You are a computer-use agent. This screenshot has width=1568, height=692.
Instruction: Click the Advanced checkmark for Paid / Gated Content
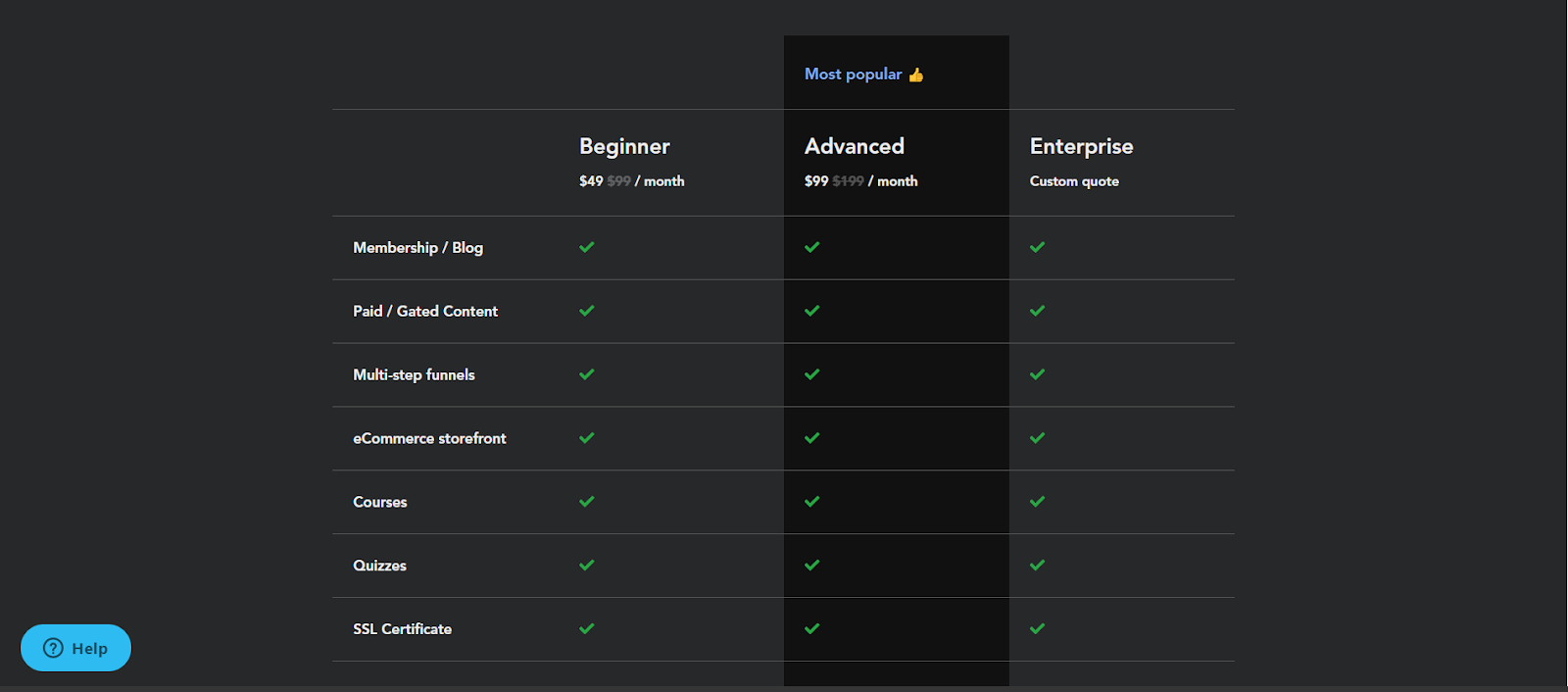tap(812, 311)
